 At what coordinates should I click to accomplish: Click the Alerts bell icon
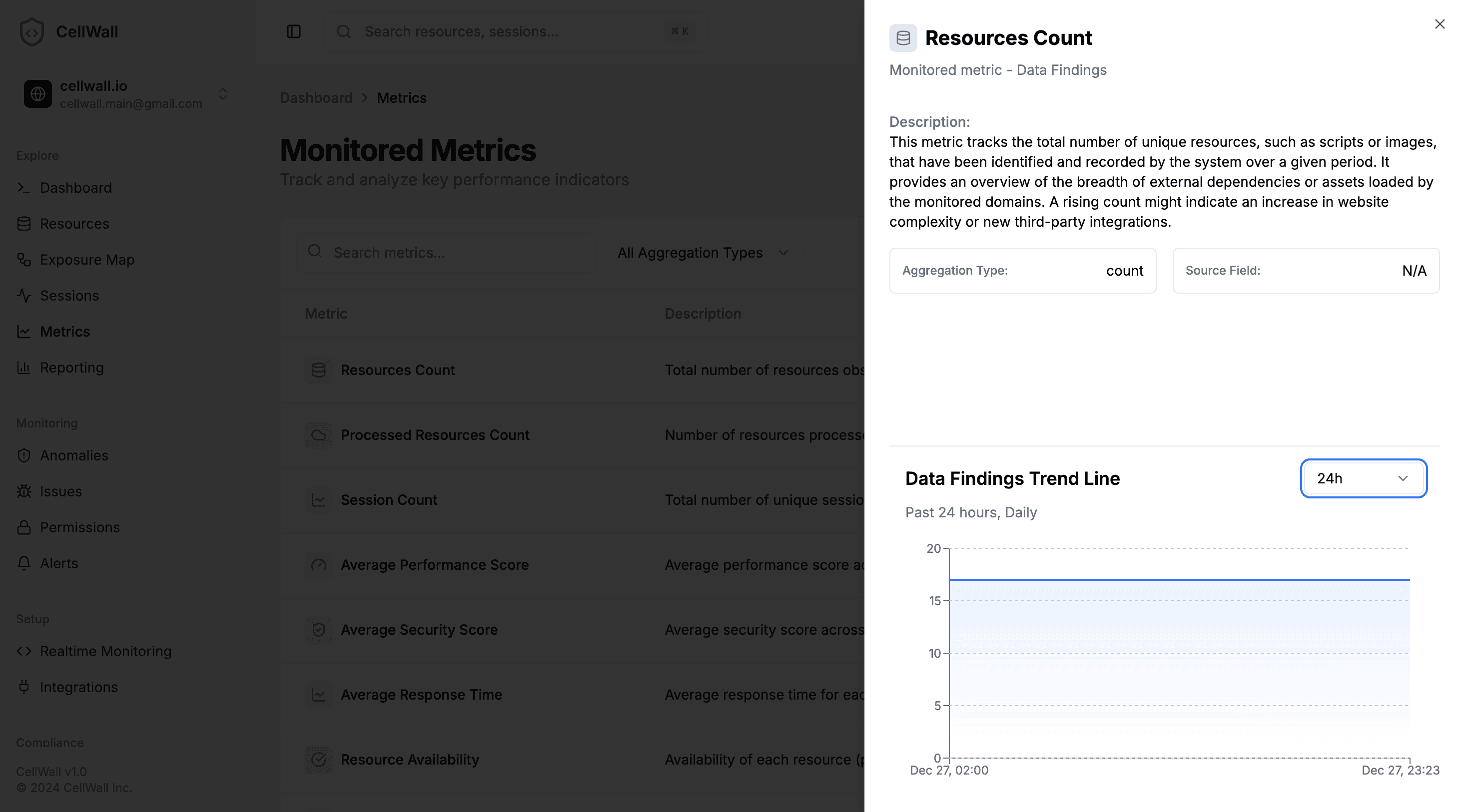tap(24, 563)
